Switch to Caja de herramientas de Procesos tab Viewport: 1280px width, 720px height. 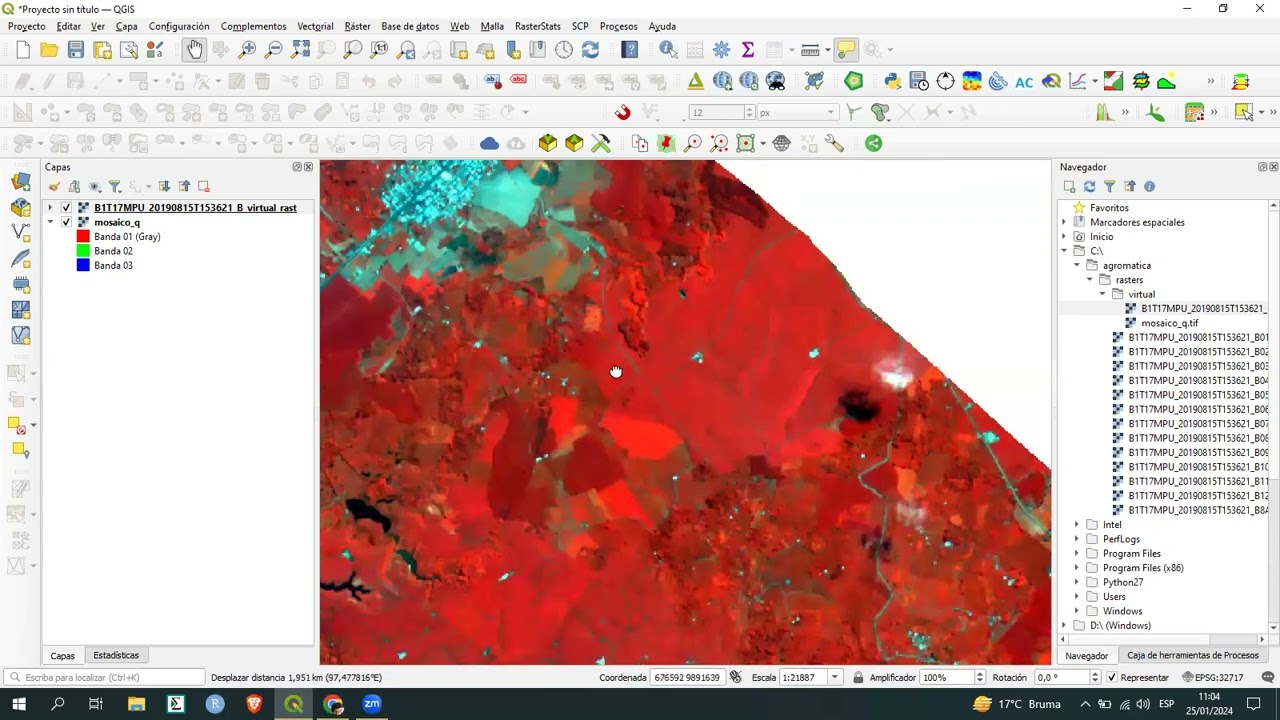[x=1193, y=655]
